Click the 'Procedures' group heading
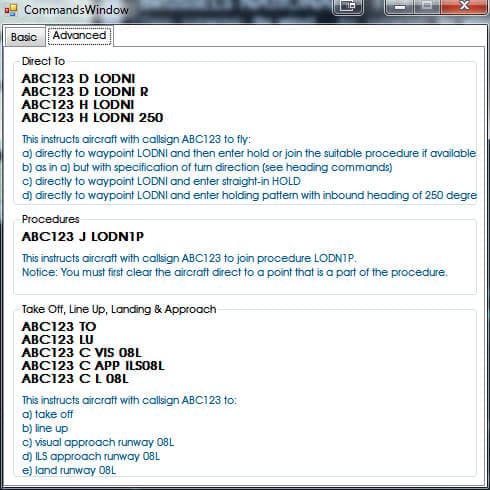 51,219
